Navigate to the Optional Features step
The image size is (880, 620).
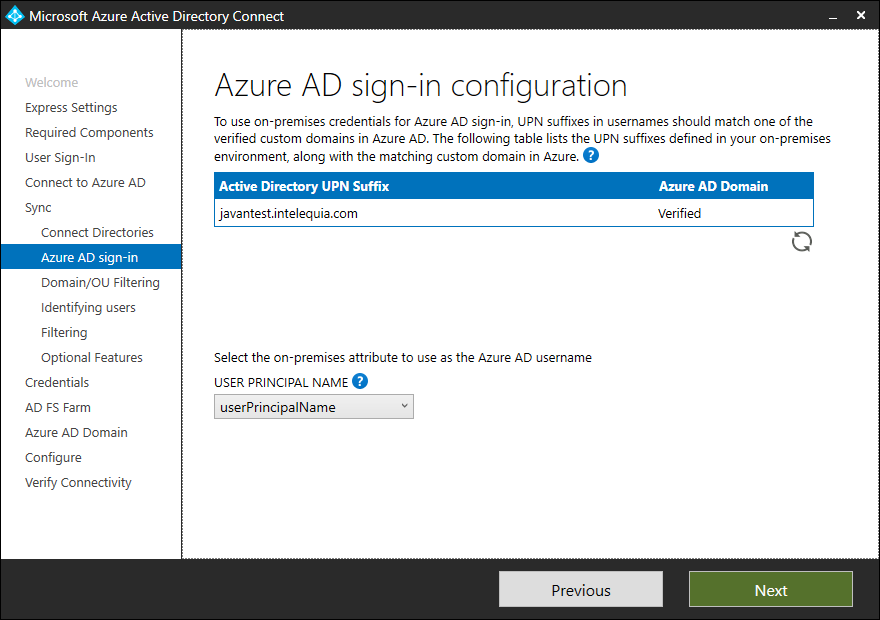(91, 357)
